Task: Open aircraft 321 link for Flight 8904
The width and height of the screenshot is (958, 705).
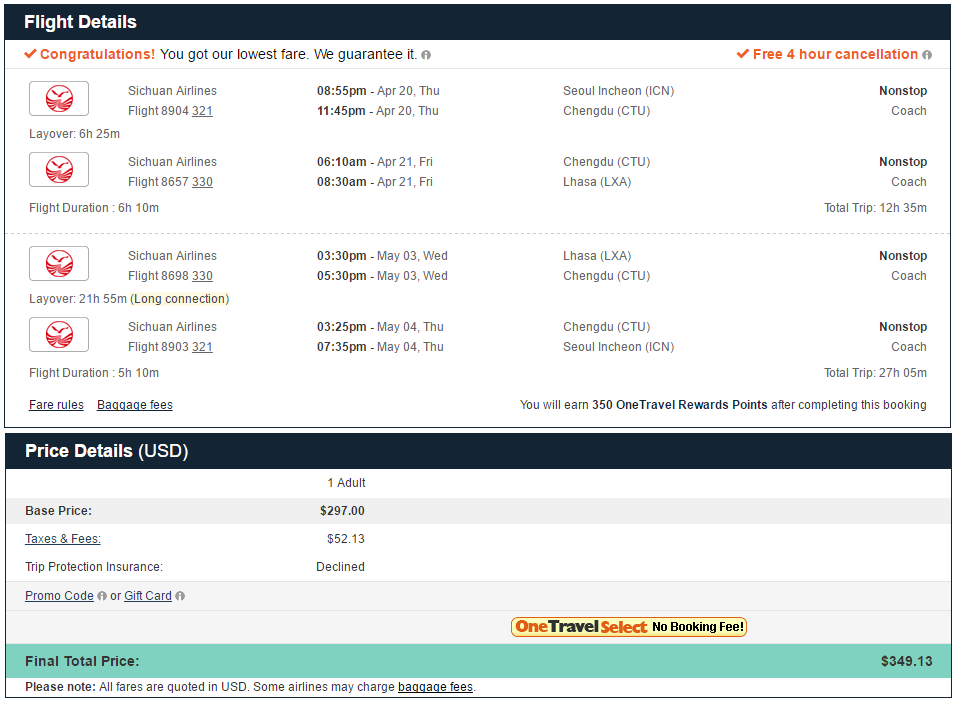Action: click(x=202, y=111)
